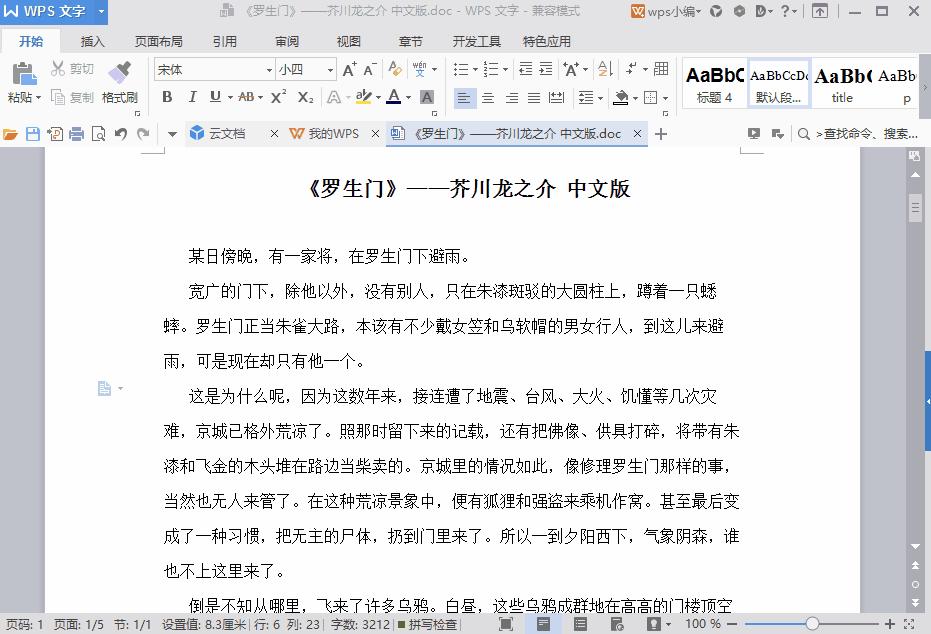Apply italic formatting
This screenshot has height=634, width=931.
[192, 97]
